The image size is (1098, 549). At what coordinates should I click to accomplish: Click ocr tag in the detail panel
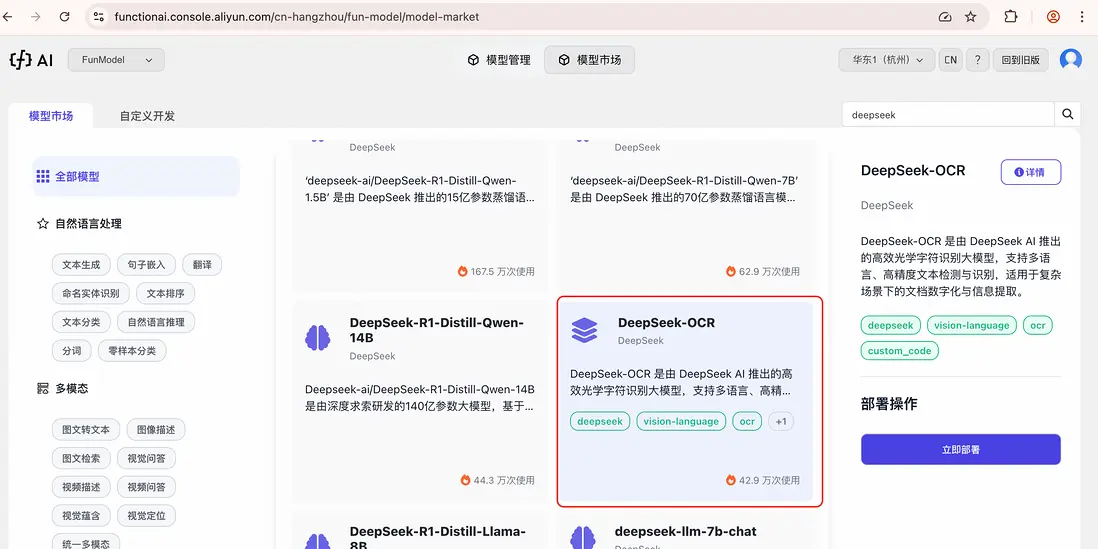pyautogui.click(x=1037, y=325)
